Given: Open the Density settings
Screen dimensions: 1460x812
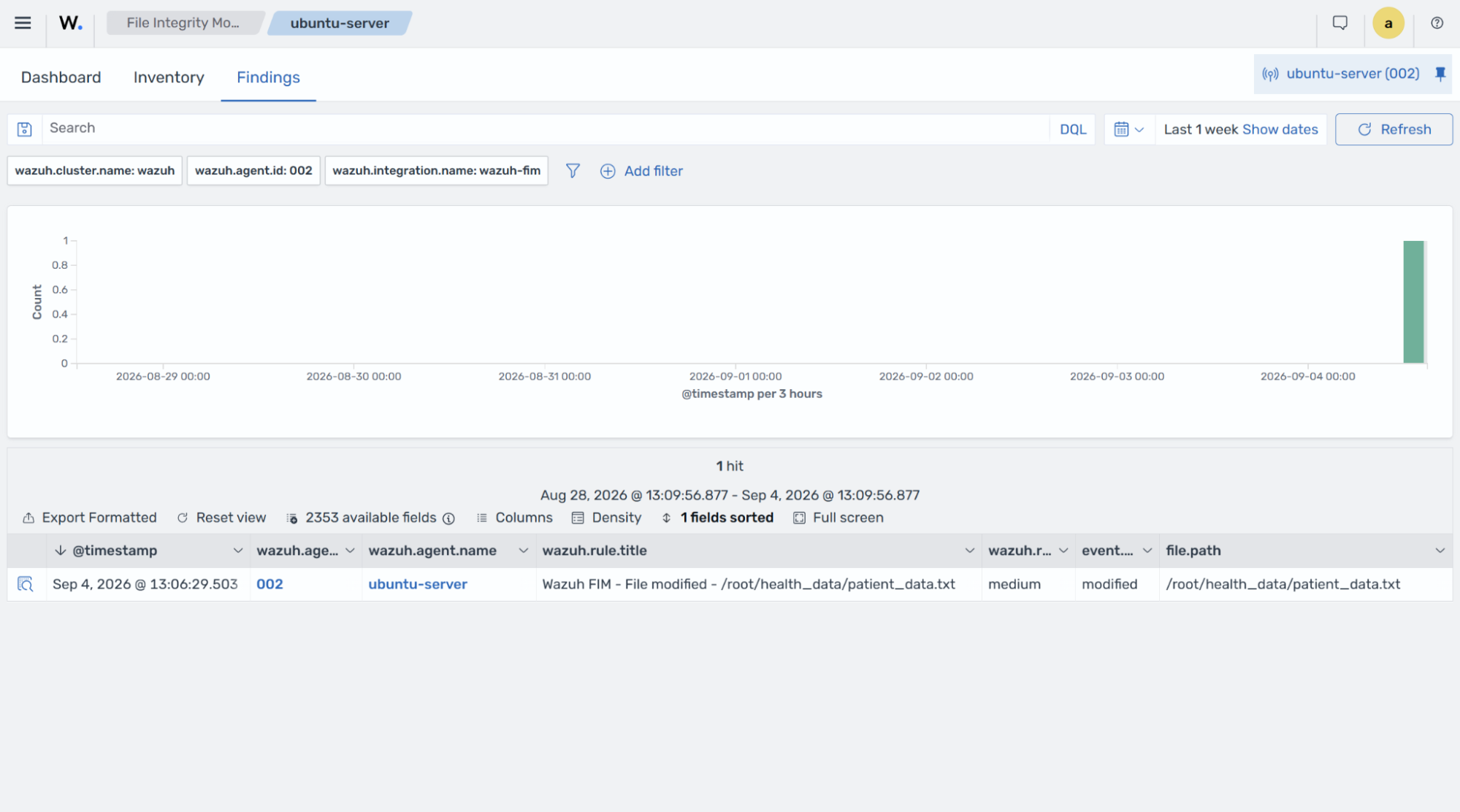Looking at the screenshot, I should coord(606,518).
